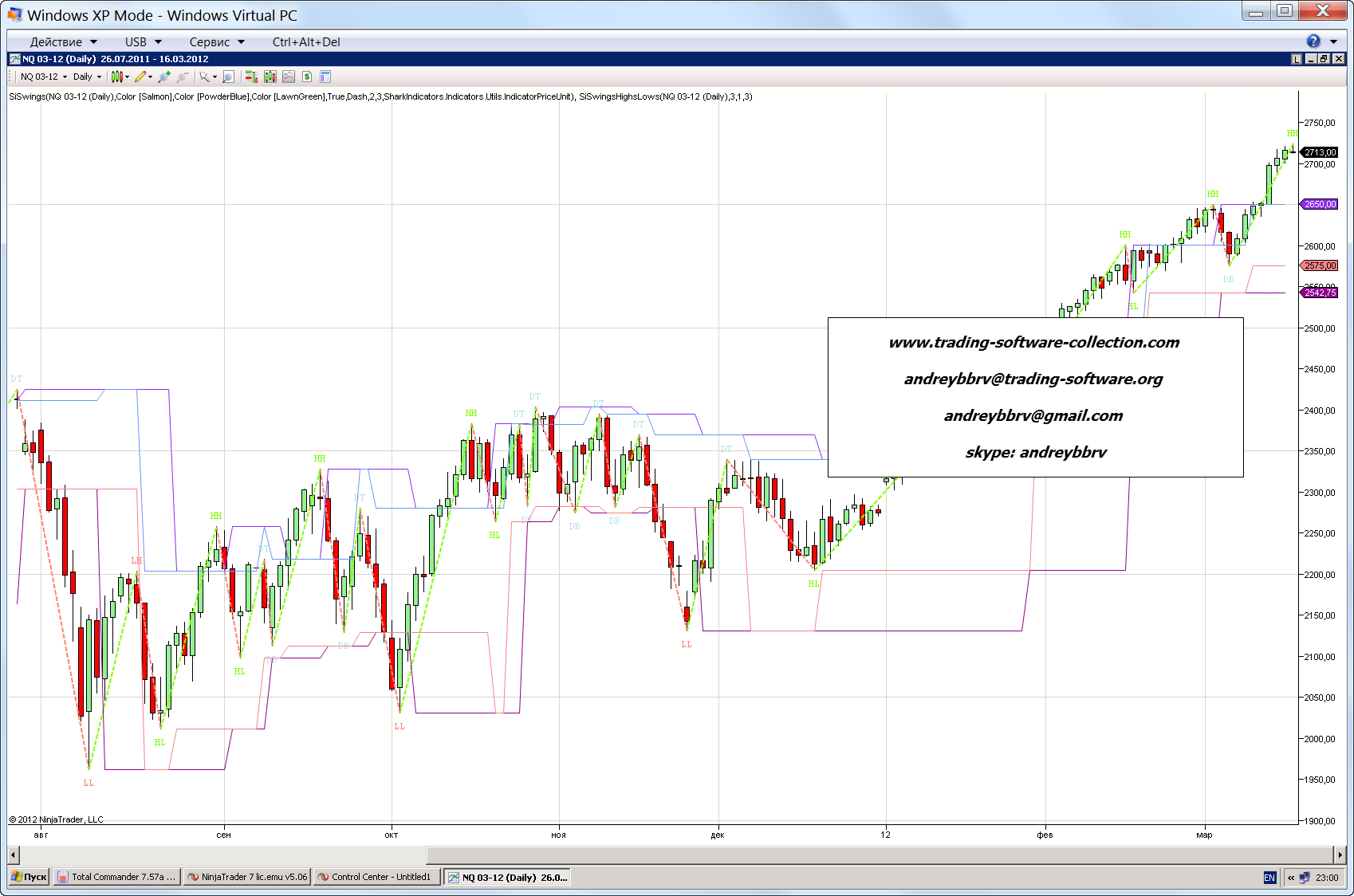Open the Сервис menu
Image resolution: width=1354 pixels, height=896 pixels.
coord(216,42)
